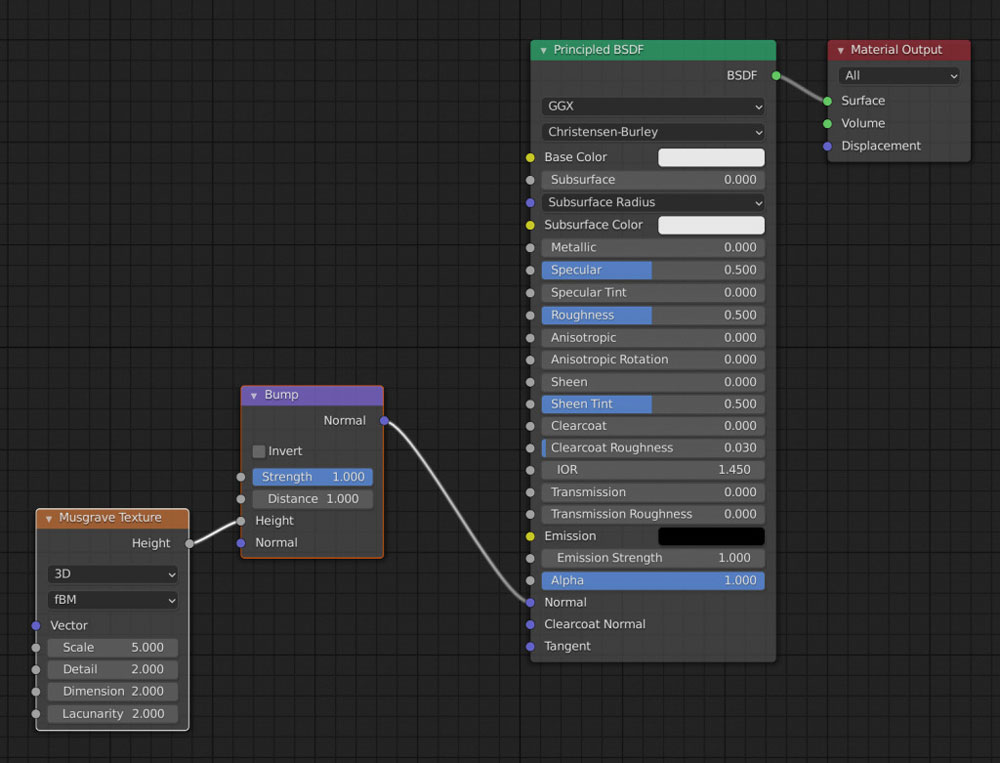The width and height of the screenshot is (1000, 763).
Task: Click the Surface input socket on Material Output
Action: click(826, 100)
